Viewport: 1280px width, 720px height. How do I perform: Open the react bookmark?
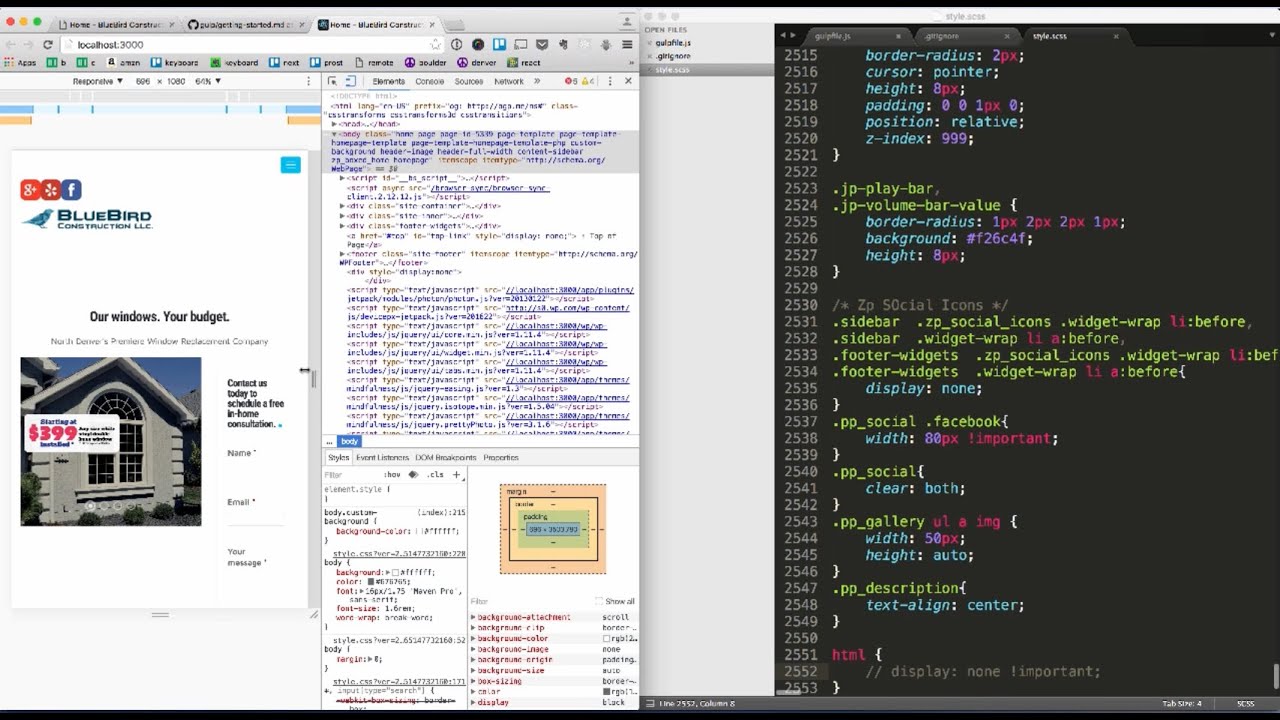click(x=523, y=63)
